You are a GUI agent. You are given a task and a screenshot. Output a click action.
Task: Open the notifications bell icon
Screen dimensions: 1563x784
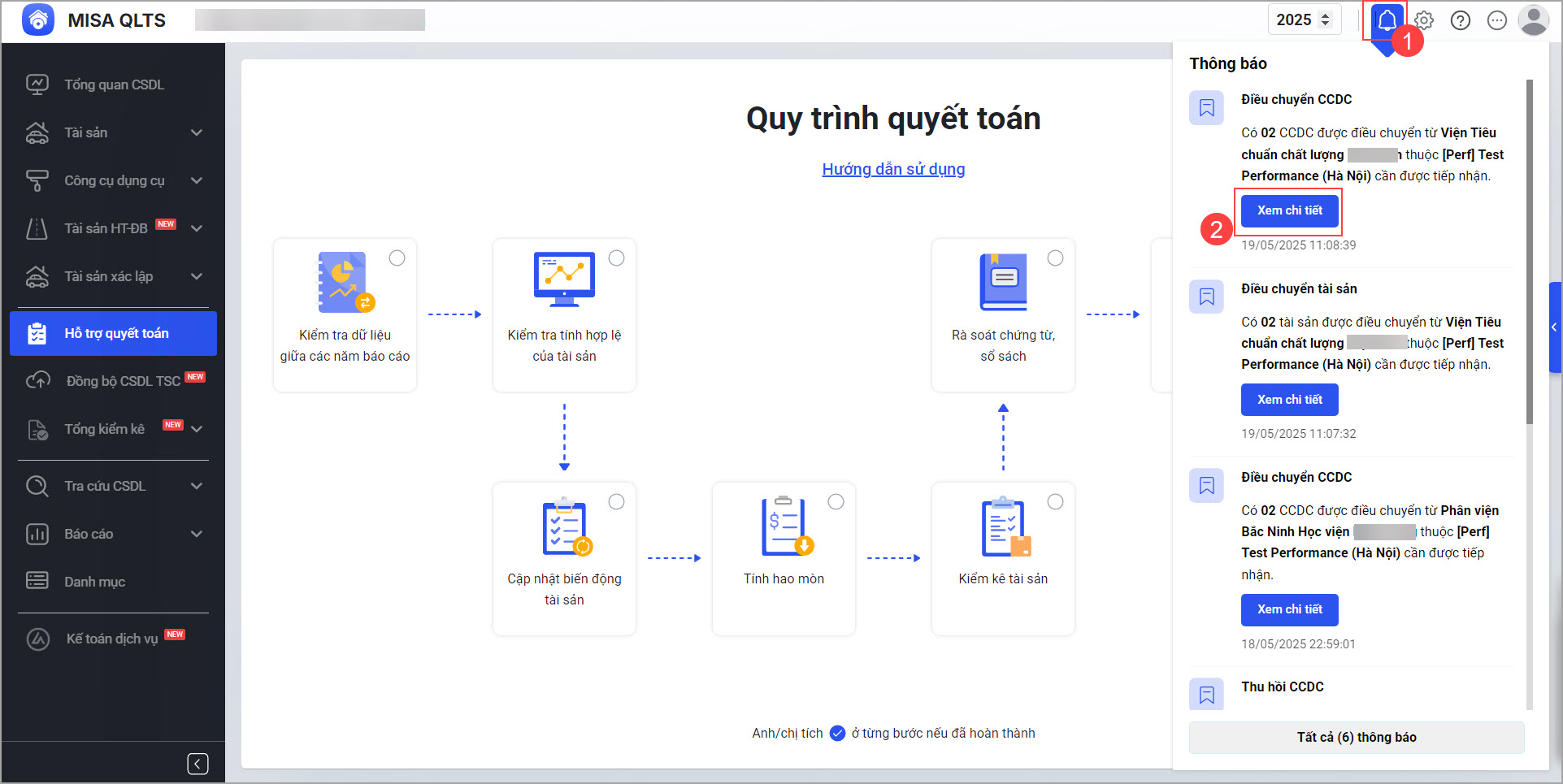1387,20
